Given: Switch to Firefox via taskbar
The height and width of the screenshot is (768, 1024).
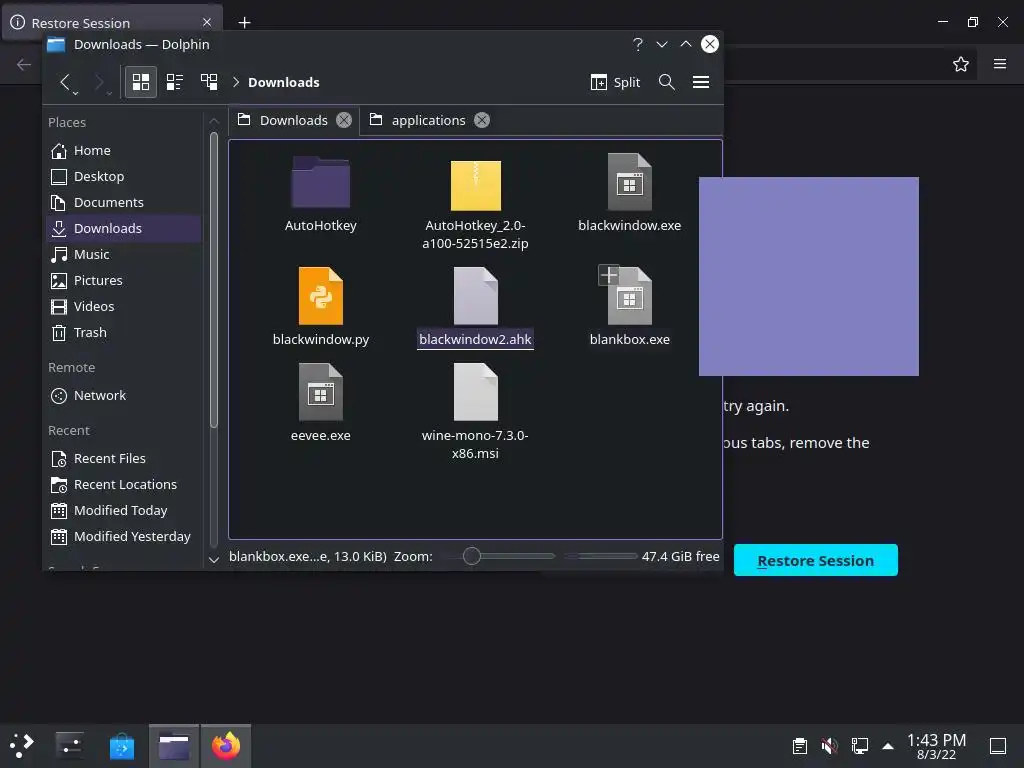Looking at the screenshot, I should (x=226, y=745).
